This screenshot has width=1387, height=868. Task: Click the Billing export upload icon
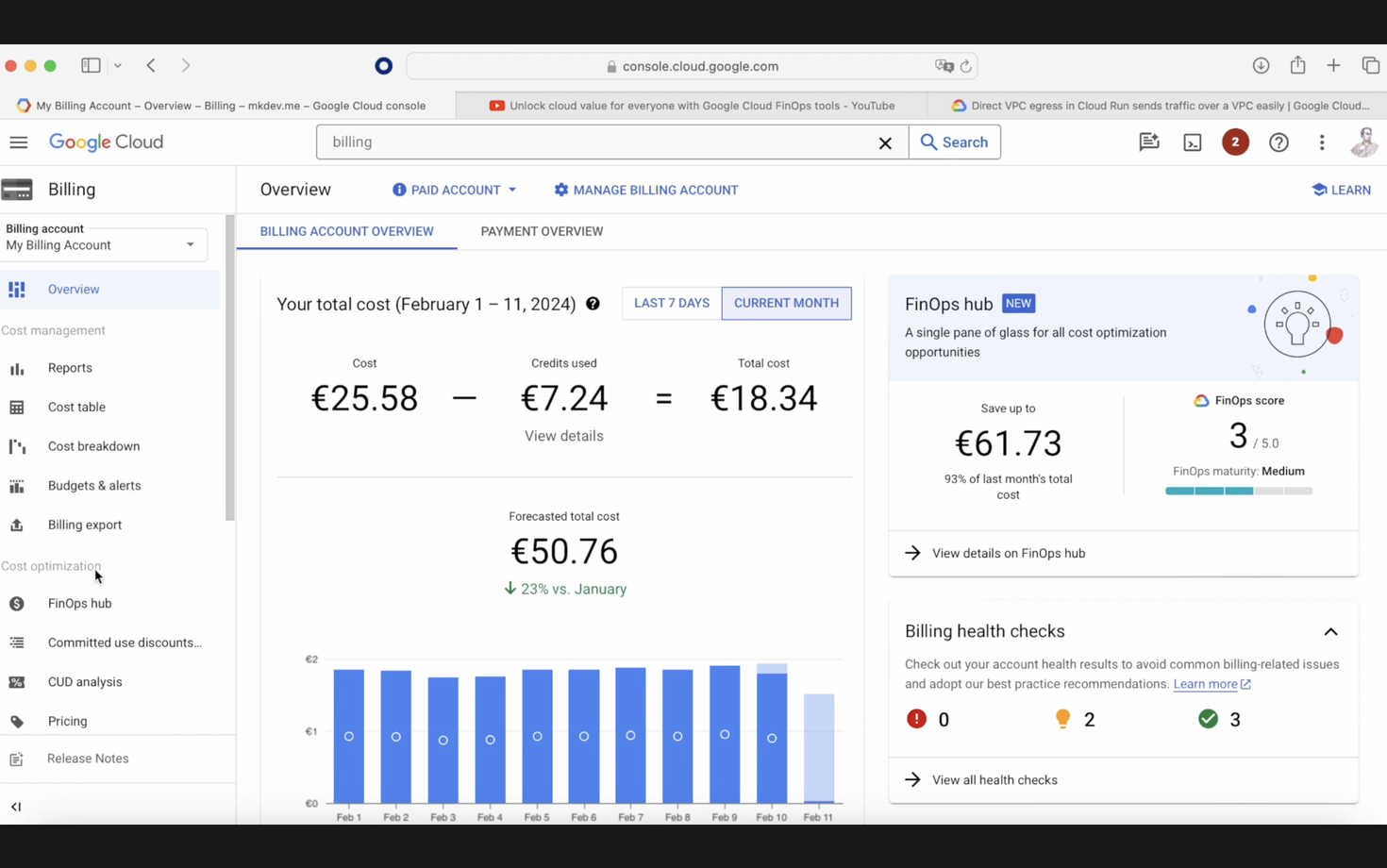point(17,525)
